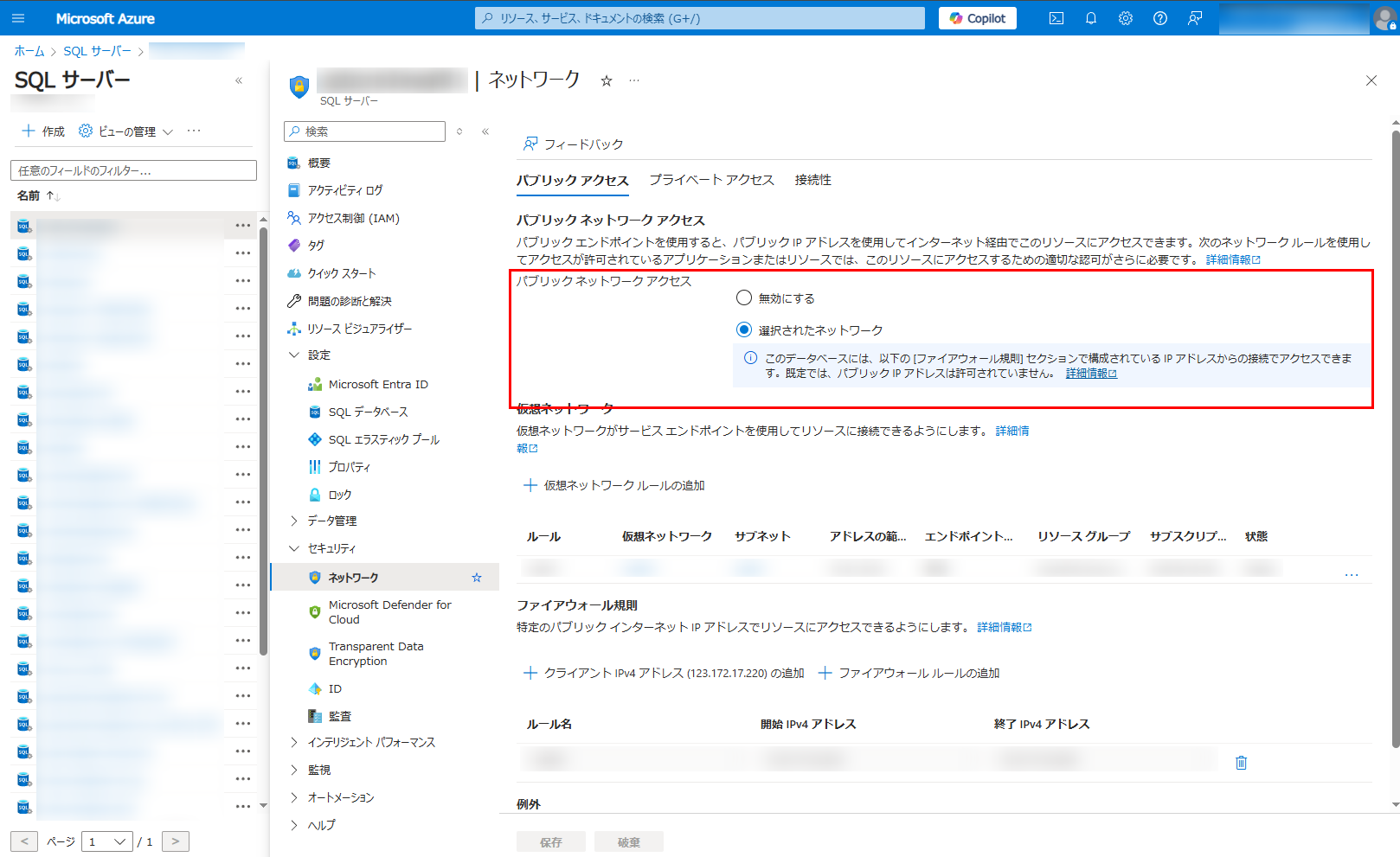Click ファイアウォール ルールの追加
This screenshot has height=857, width=1400.
[x=909, y=673]
